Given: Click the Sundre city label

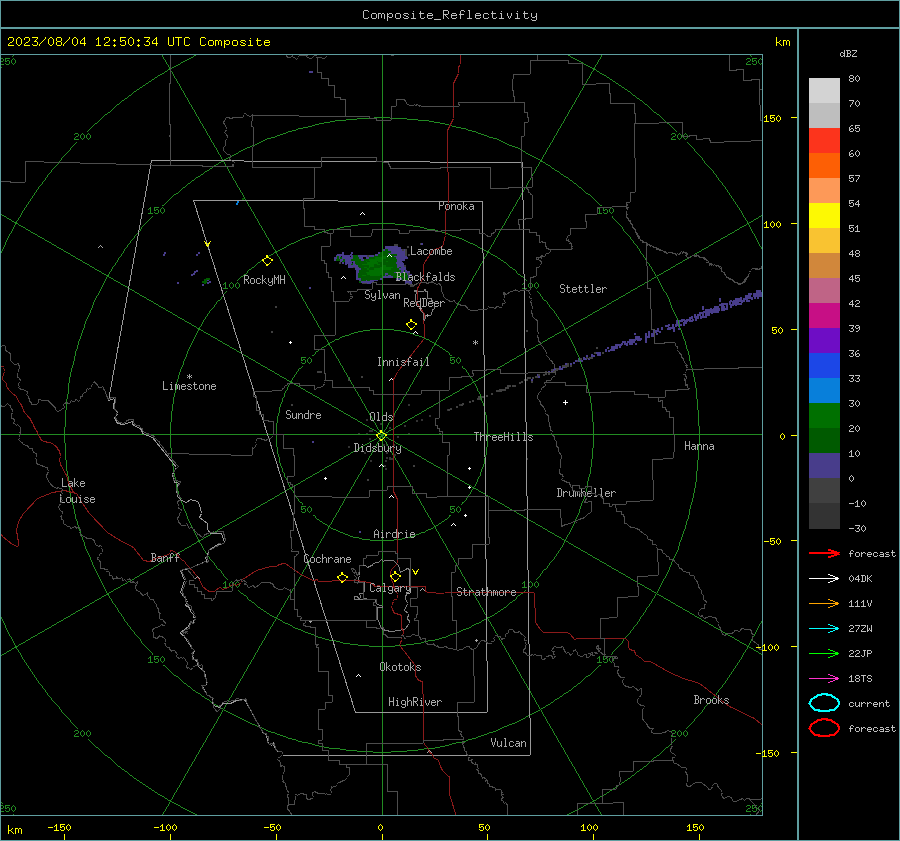Looking at the screenshot, I should [x=303, y=414].
